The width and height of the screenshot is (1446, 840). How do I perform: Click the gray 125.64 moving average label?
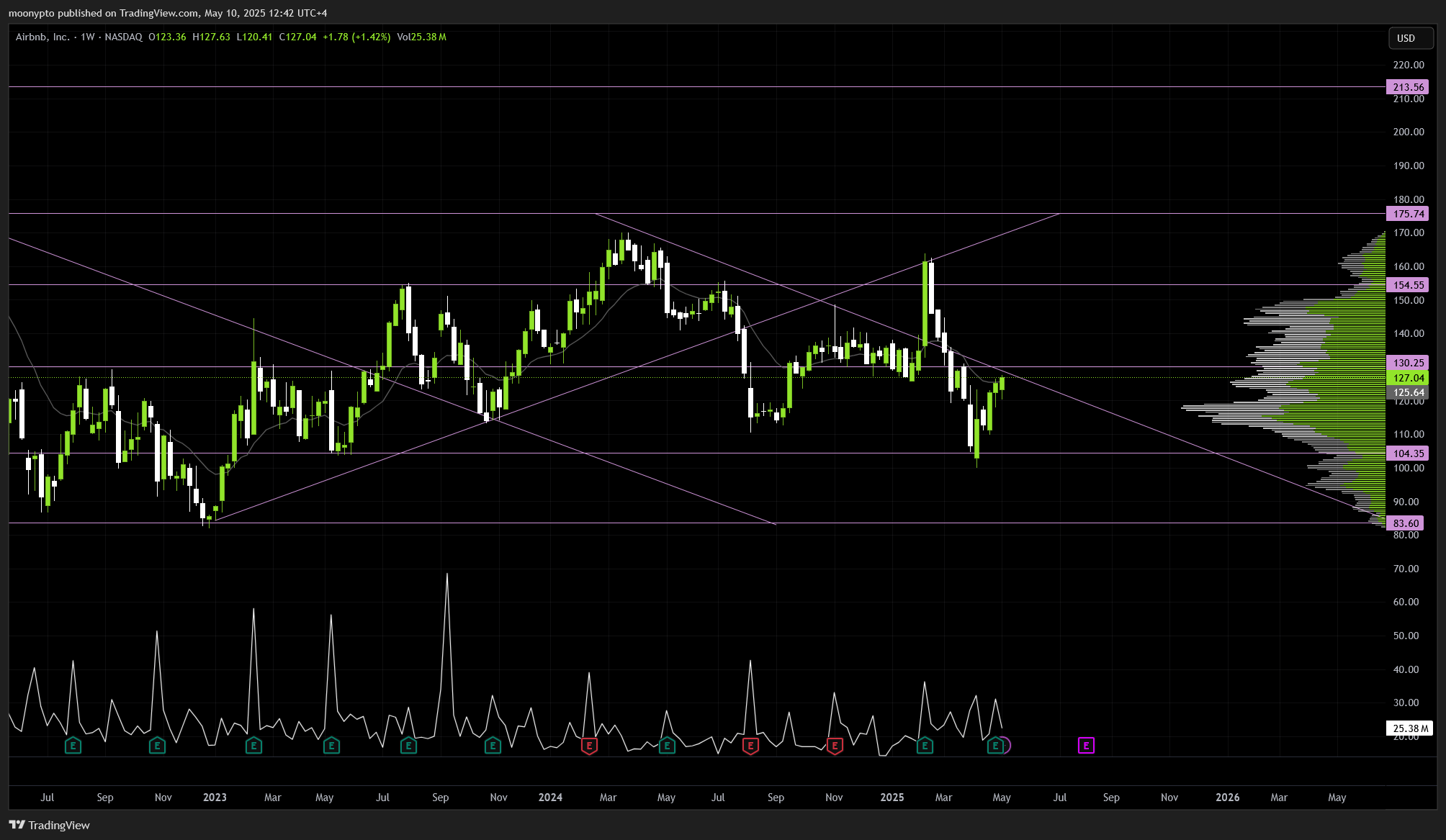tap(1407, 393)
